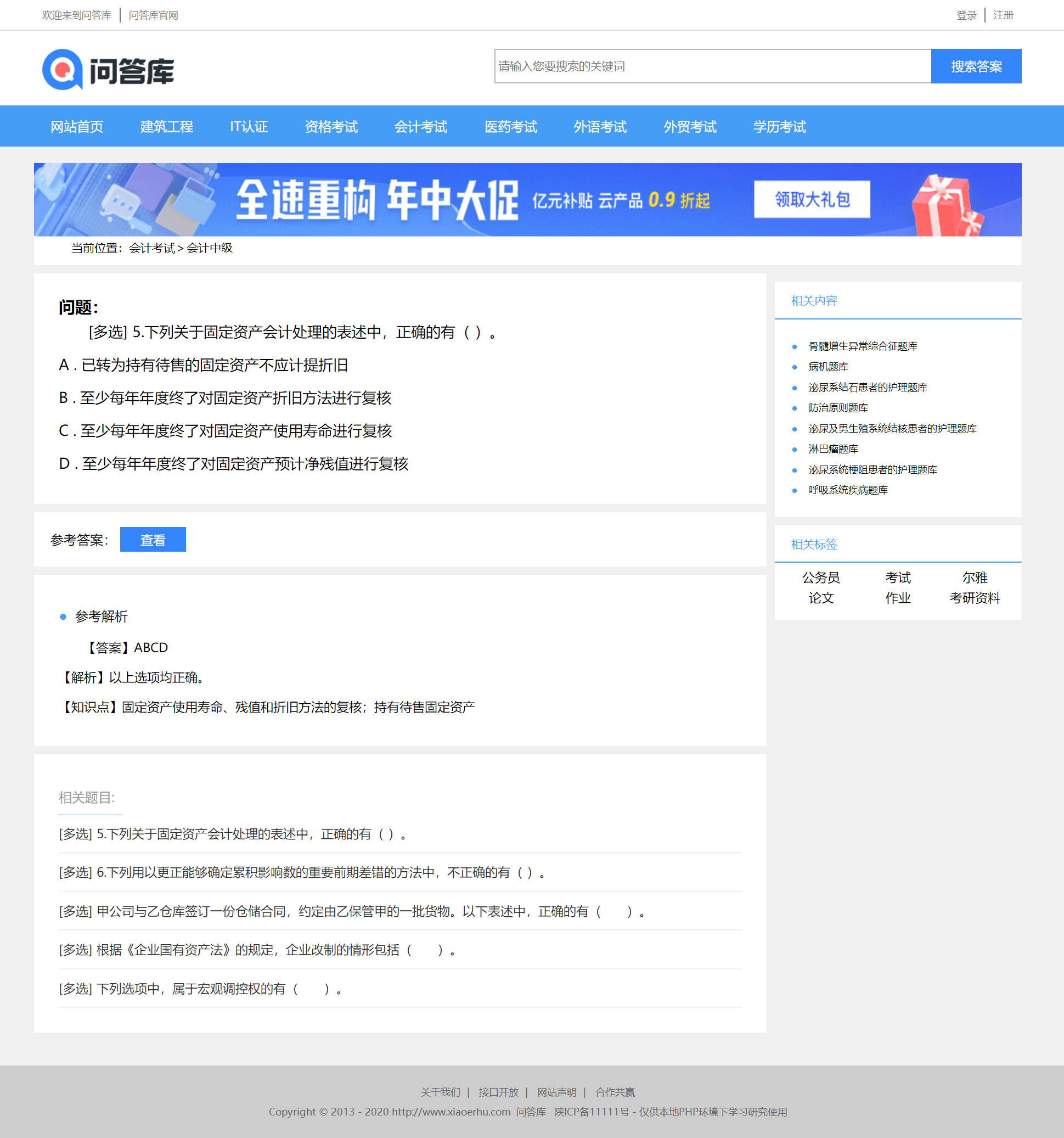Image resolution: width=1064 pixels, height=1138 pixels.
Task: Click the 查看 button to reveal the answer
Action: pos(153,539)
